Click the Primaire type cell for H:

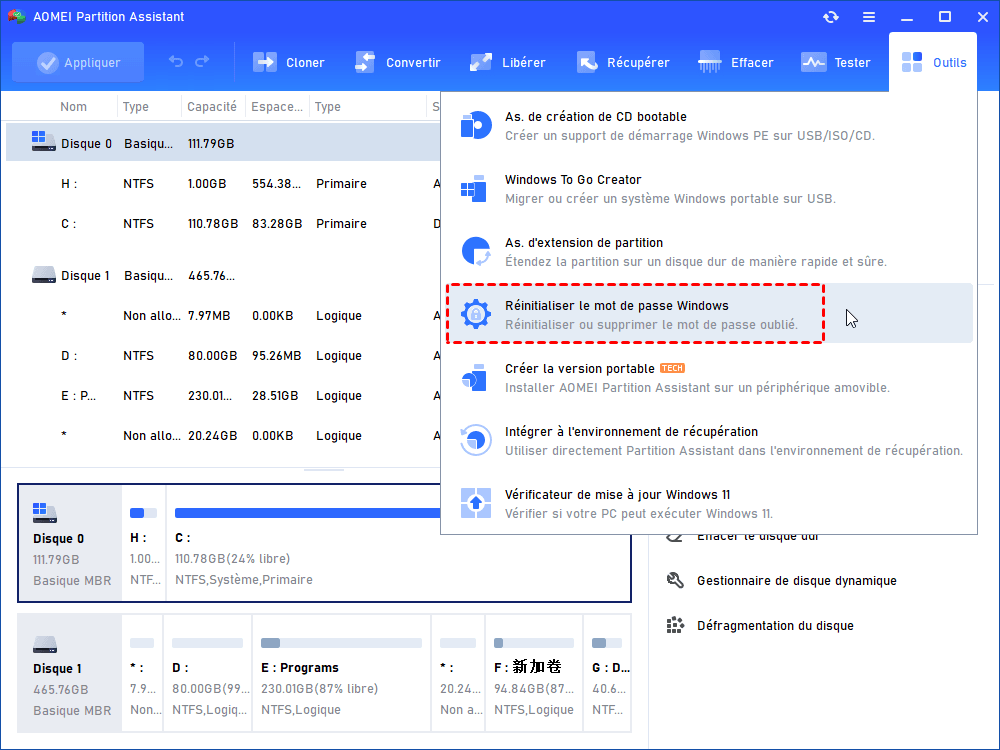tap(341, 184)
